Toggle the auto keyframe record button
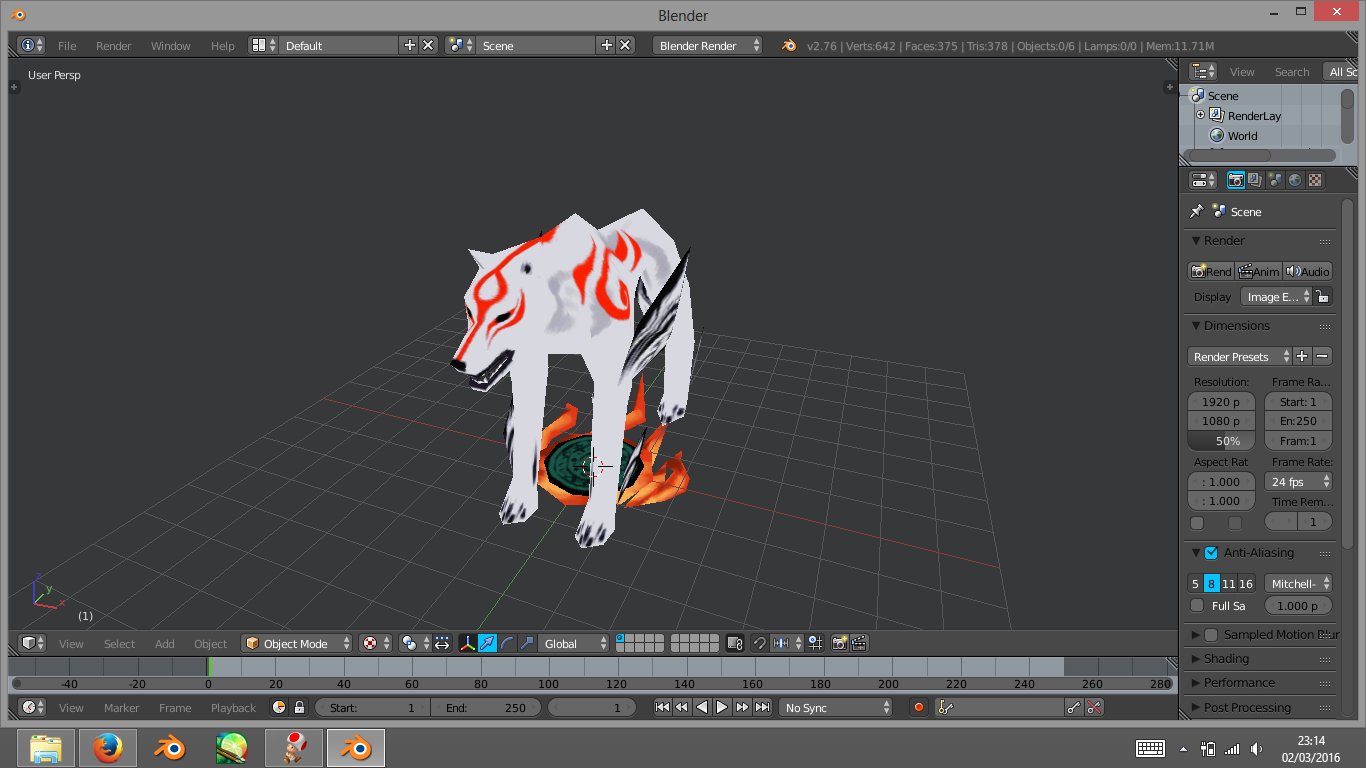 click(x=918, y=707)
